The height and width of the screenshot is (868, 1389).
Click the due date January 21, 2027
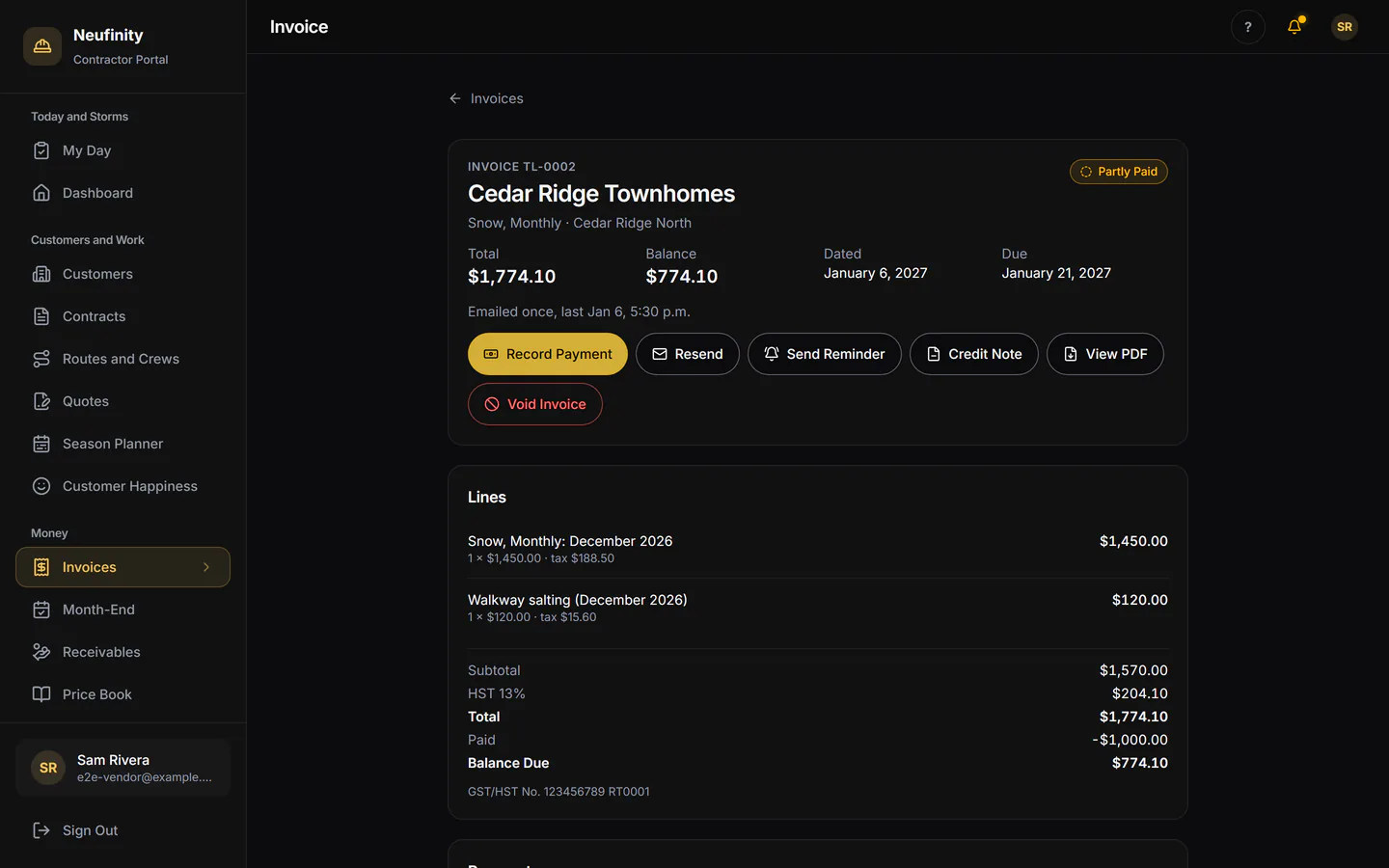tap(1056, 273)
